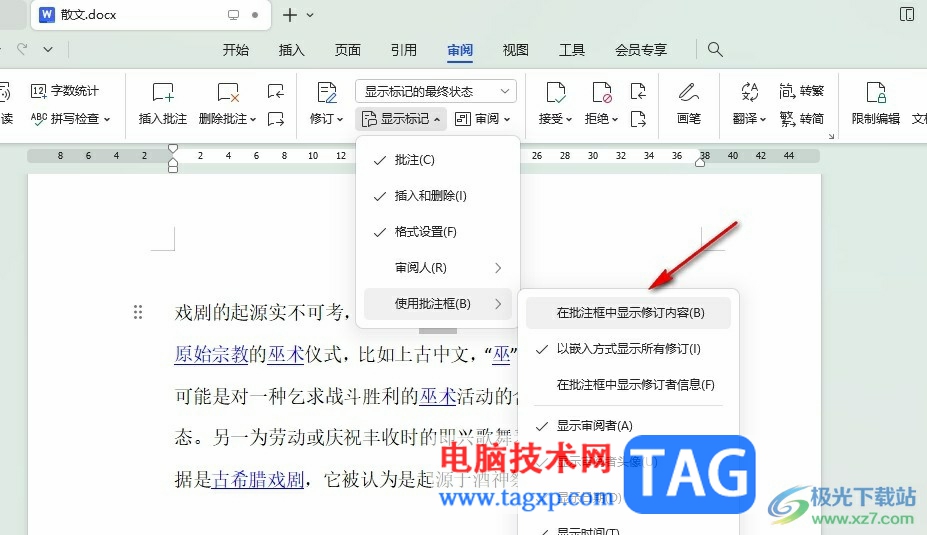Screen dimensions: 927x535
Task: Click the Accept 接受 change icon
Action: pyautogui.click(x=555, y=93)
